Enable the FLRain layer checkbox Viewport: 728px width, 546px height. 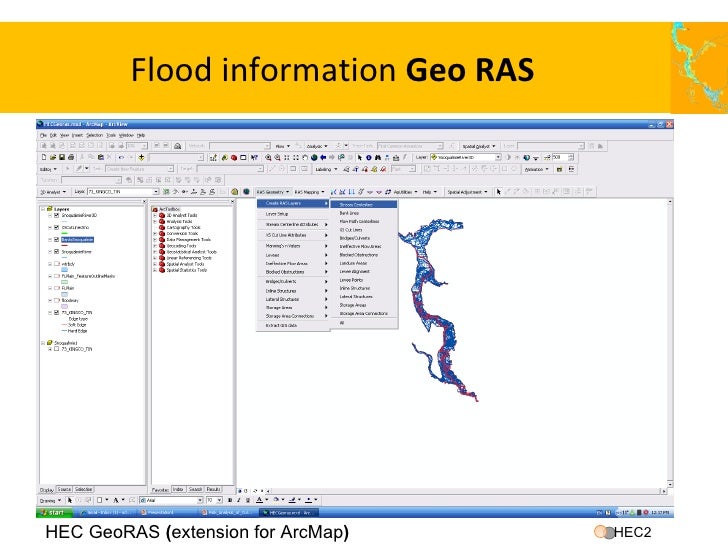tap(57, 288)
